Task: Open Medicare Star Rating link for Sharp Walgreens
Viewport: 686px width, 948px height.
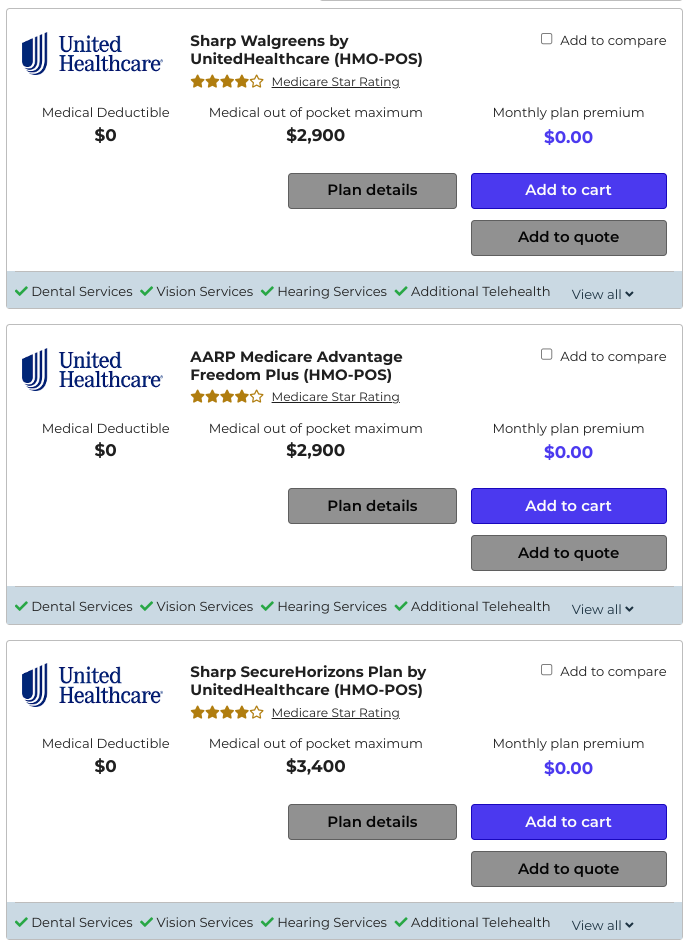Action: [x=335, y=82]
